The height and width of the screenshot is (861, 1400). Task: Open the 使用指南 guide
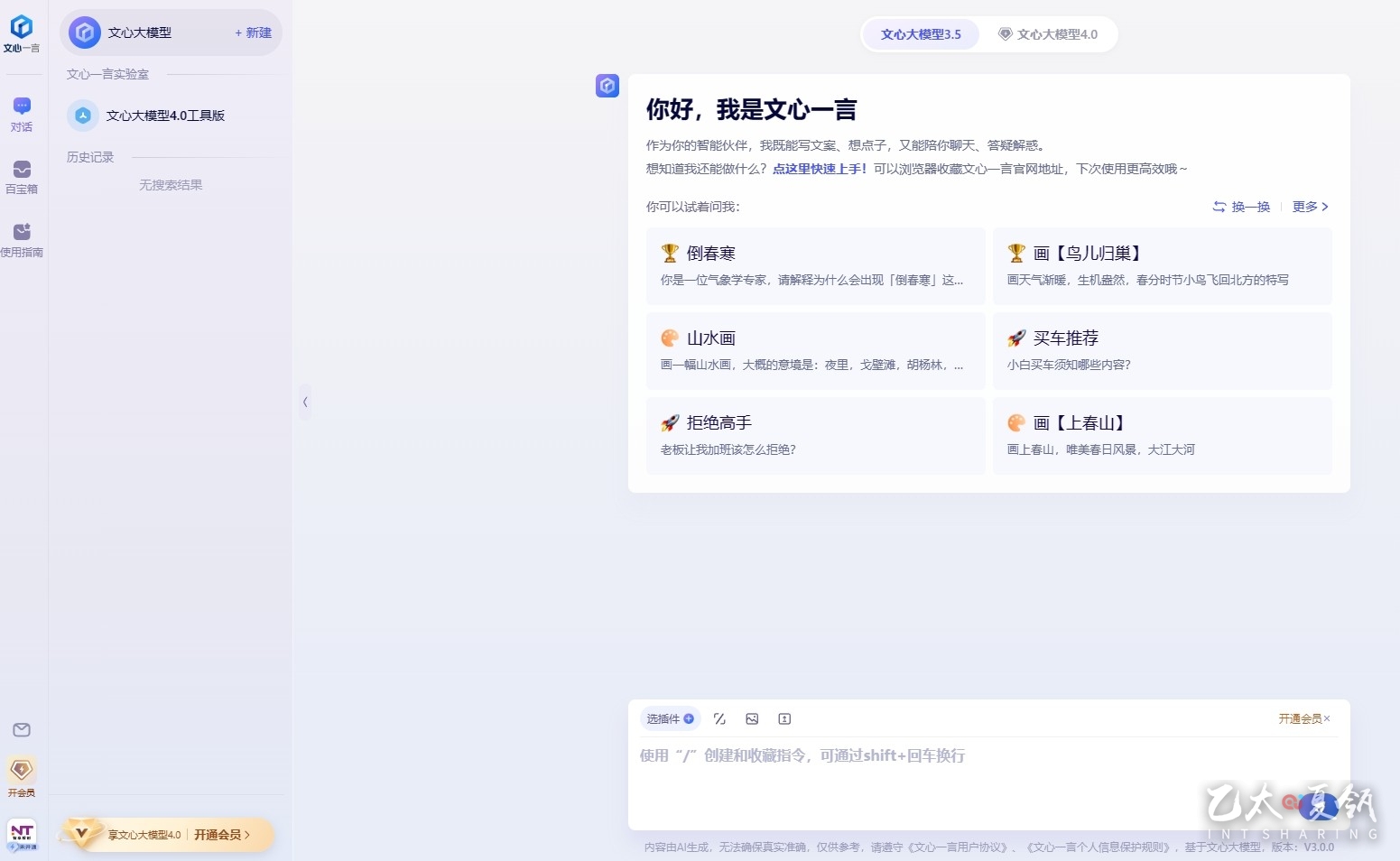click(x=22, y=240)
